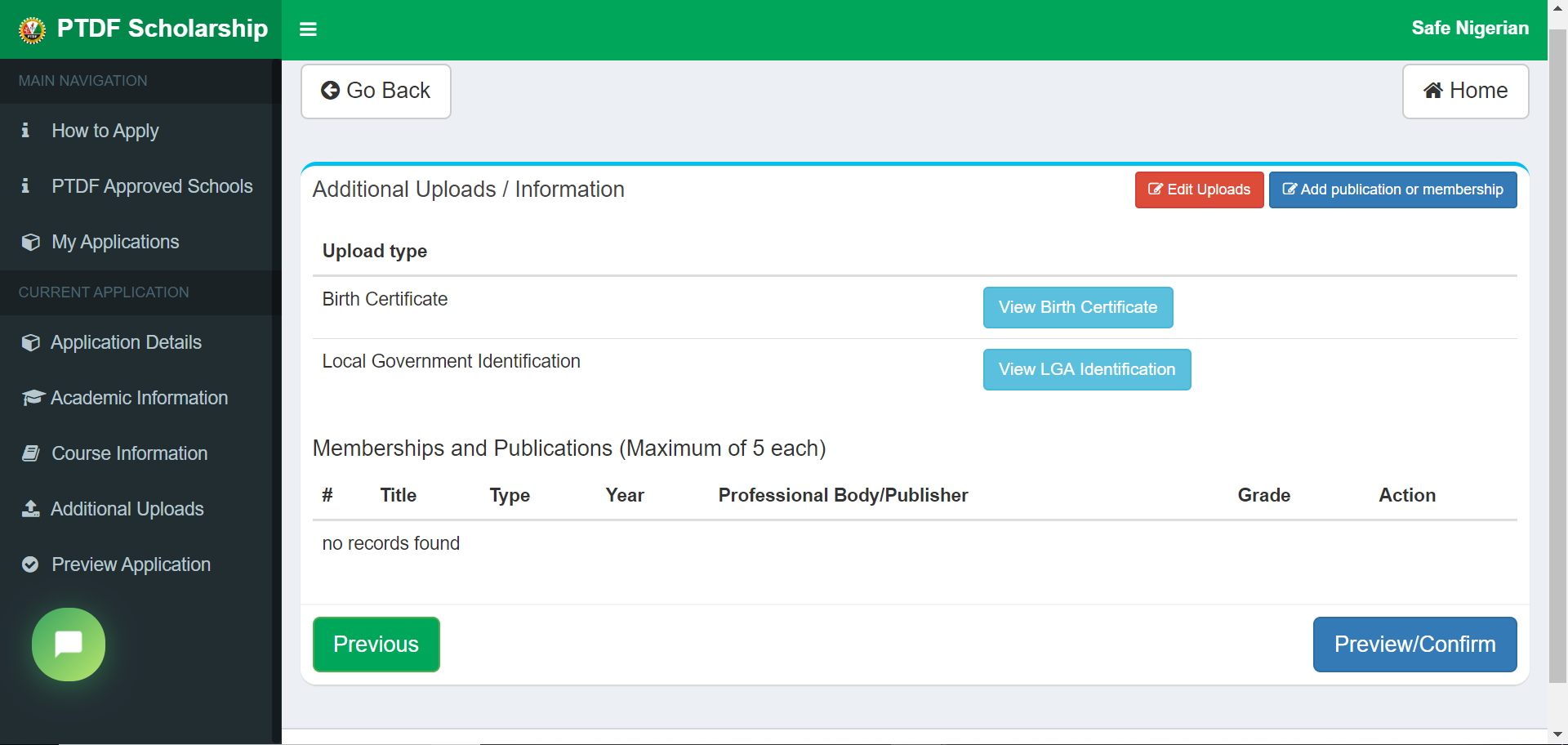Click the graduation cap Academic Information icon
The image size is (1568, 745).
32,398
